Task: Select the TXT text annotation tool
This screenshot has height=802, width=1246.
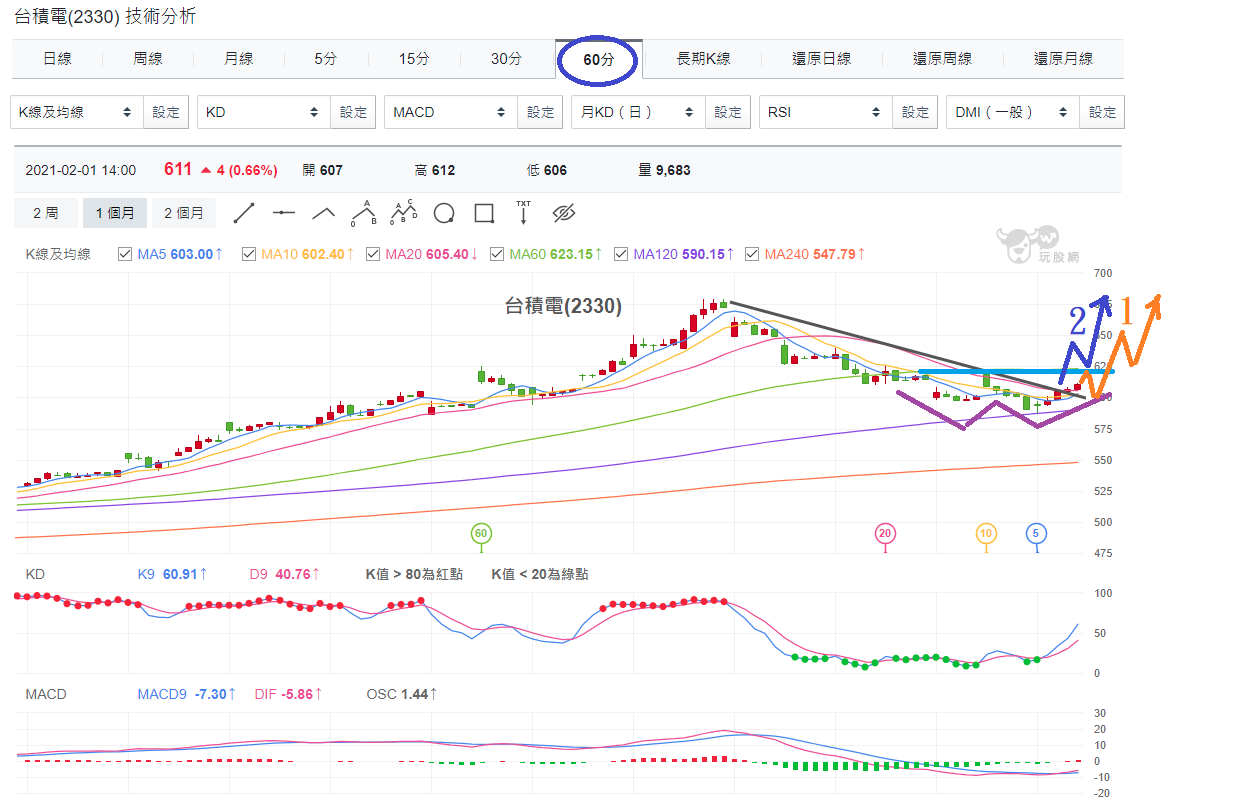Action: coord(523,212)
